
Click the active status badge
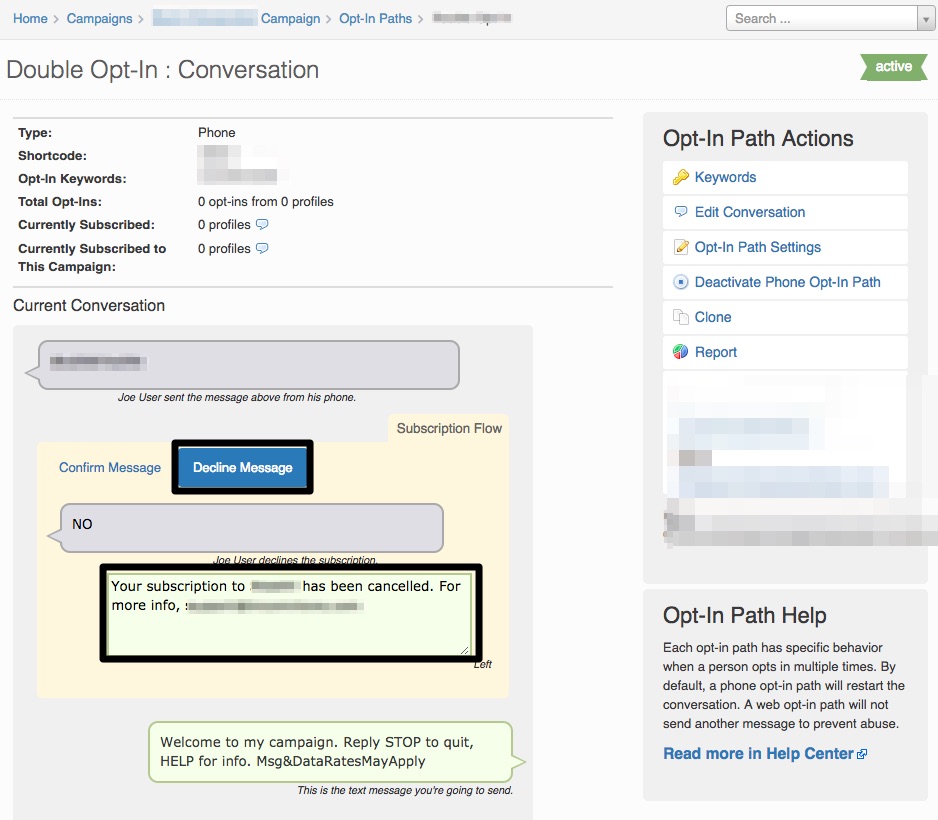(x=894, y=66)
